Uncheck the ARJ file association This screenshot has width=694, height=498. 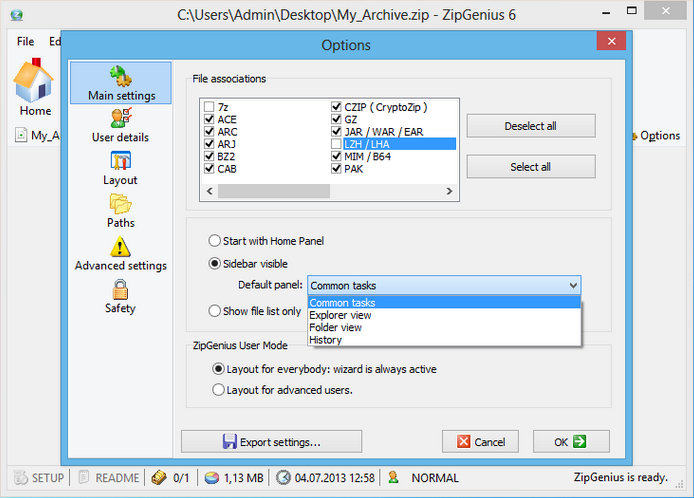[209, 144]
